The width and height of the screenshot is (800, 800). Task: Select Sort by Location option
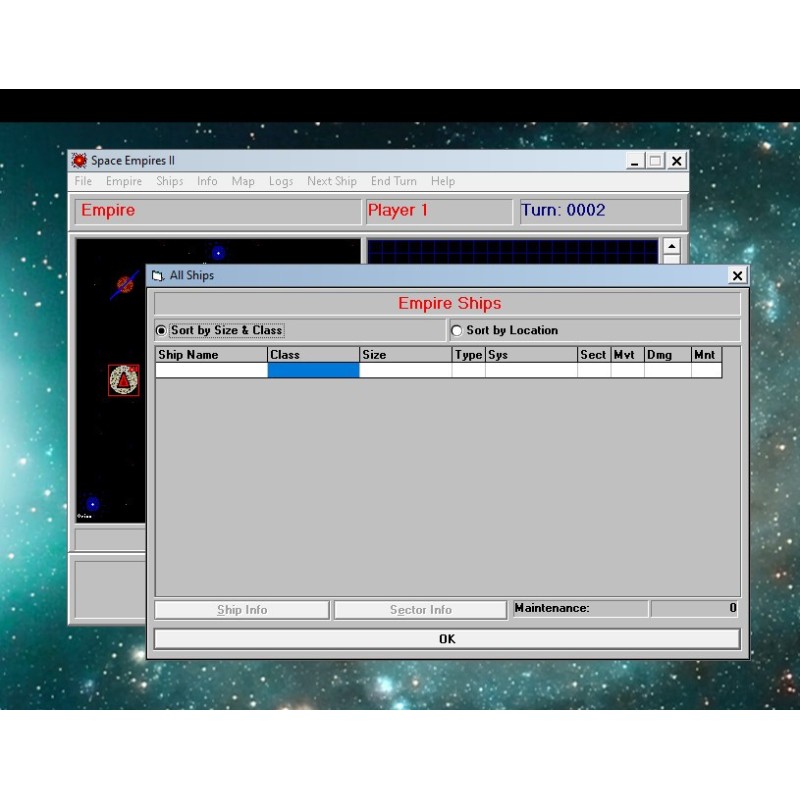pos(457,331)
